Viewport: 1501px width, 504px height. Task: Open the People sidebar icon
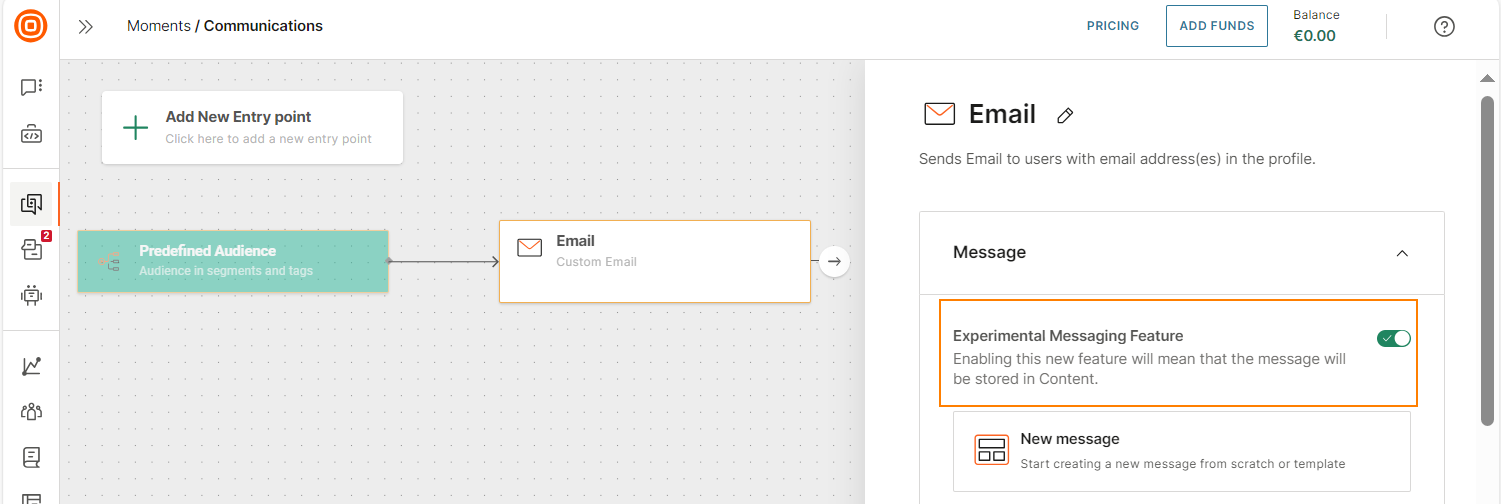click(31, 412)
